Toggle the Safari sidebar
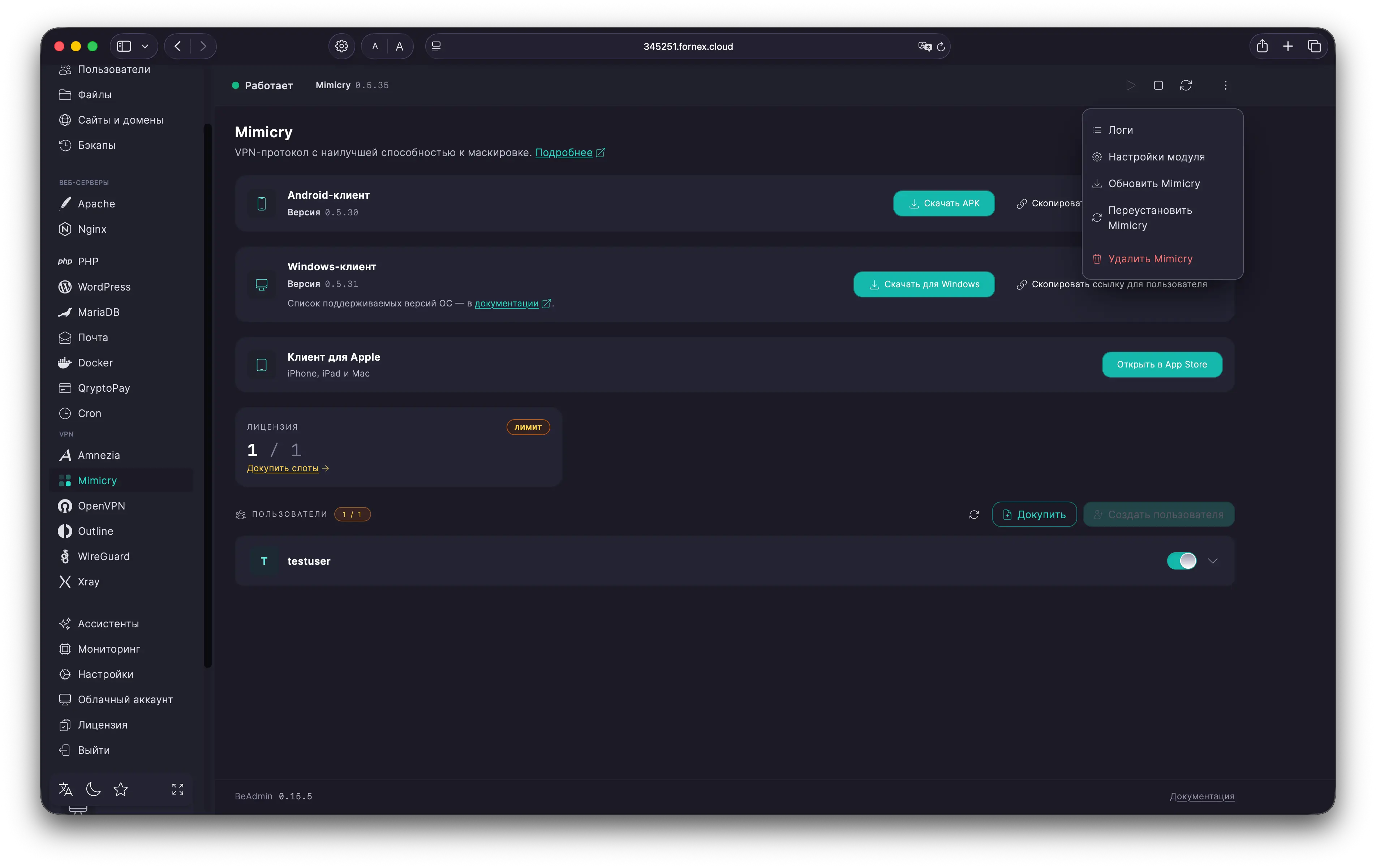This screenshot has width=1376, height=868. pyautogui.click(x=124, y=46)
